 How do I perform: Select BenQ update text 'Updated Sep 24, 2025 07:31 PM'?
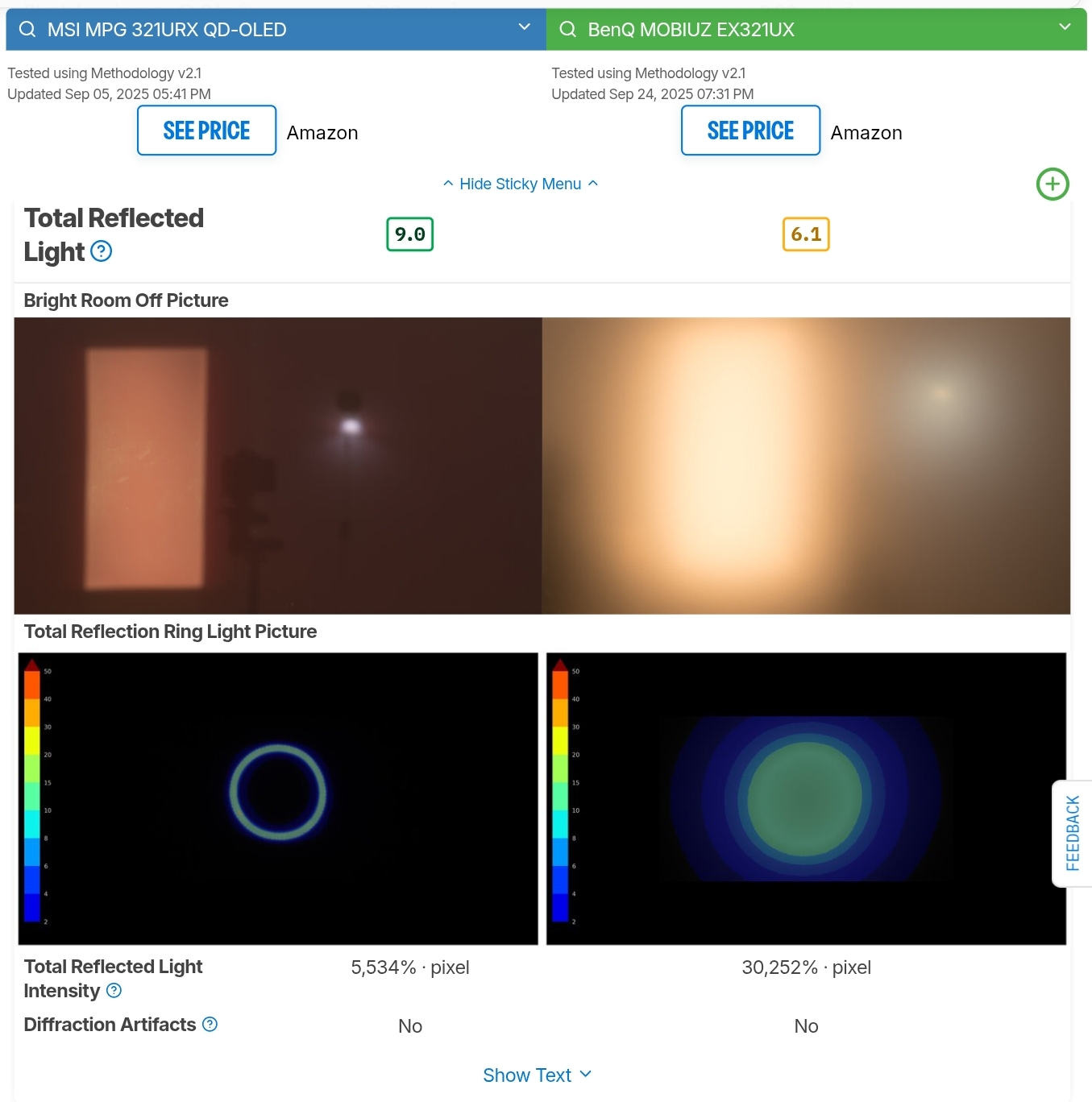(653, 94)
